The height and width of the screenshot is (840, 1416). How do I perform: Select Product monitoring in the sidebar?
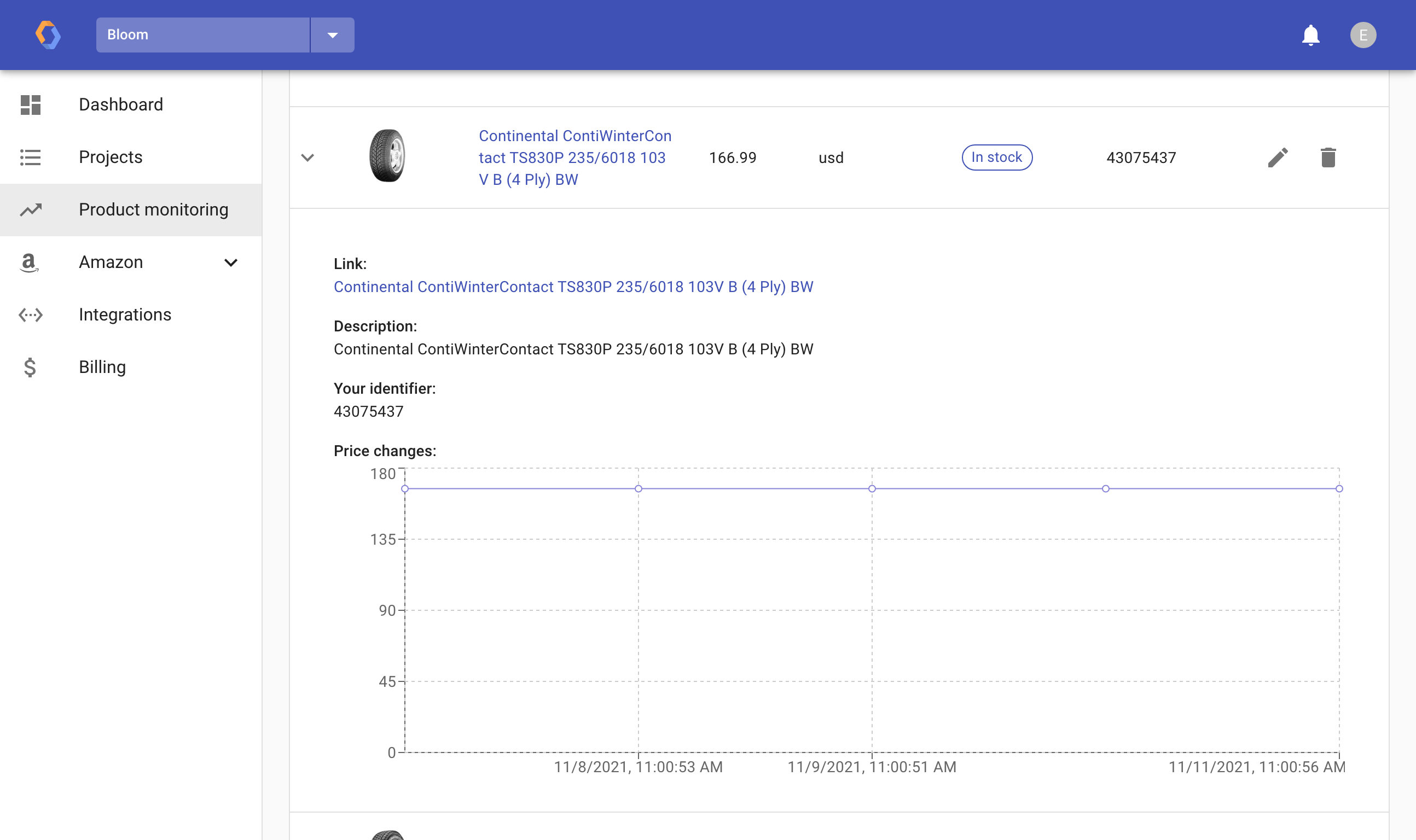click(x=153, y=210)
